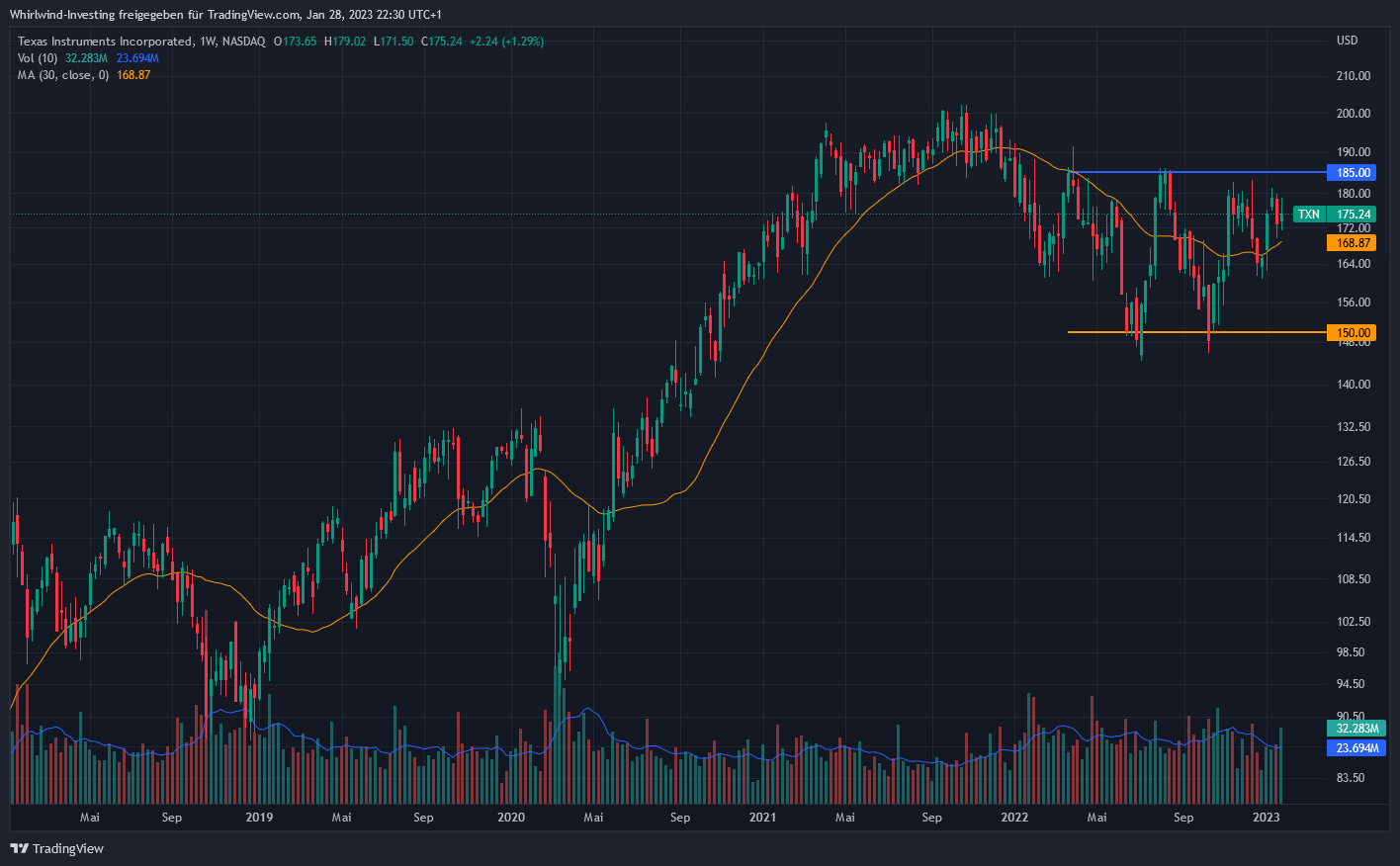Click the orange horizontal support line at 150
The image size is (1400, 866).
tap(1196, 332)
